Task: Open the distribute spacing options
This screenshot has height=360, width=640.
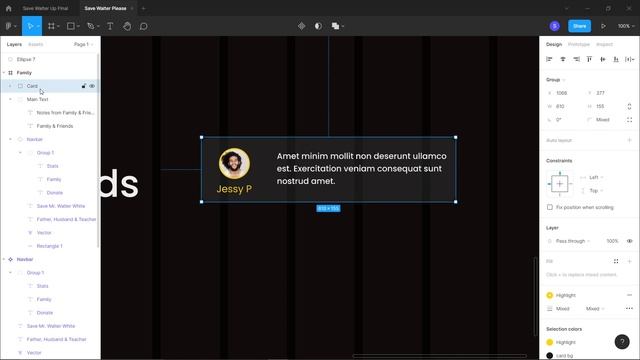Action: [629, 59]
